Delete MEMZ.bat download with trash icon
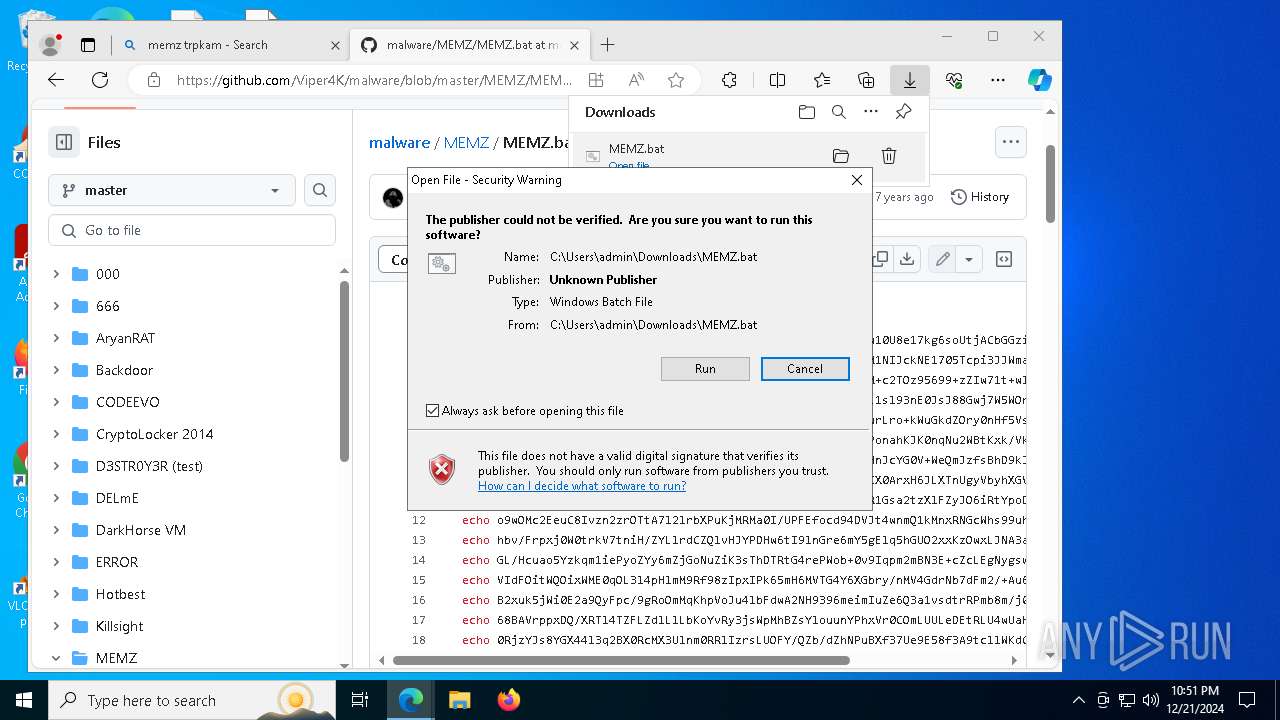Screen dimensions: 1280x720 [x=889, y=156]
